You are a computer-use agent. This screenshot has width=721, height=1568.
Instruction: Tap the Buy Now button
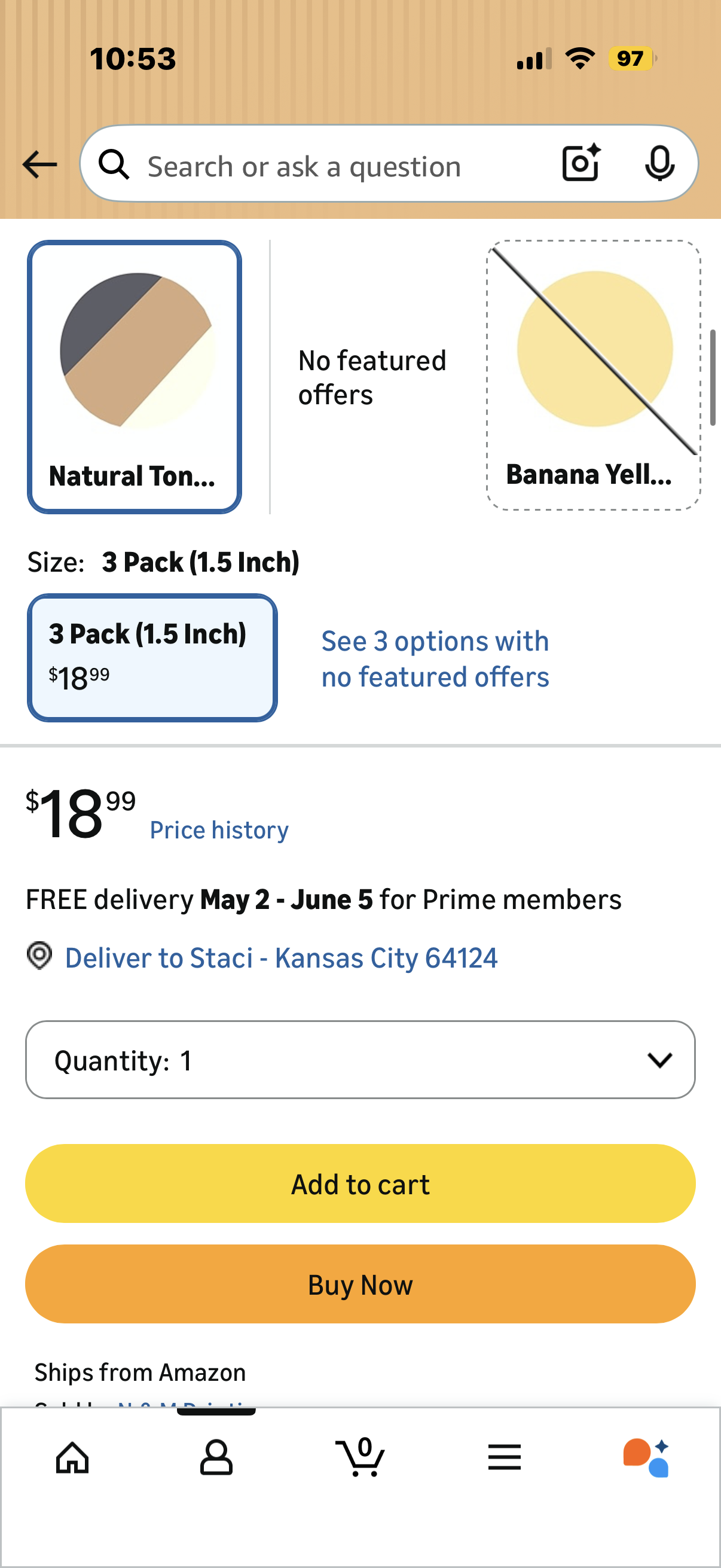click(x=360, y=1284)
